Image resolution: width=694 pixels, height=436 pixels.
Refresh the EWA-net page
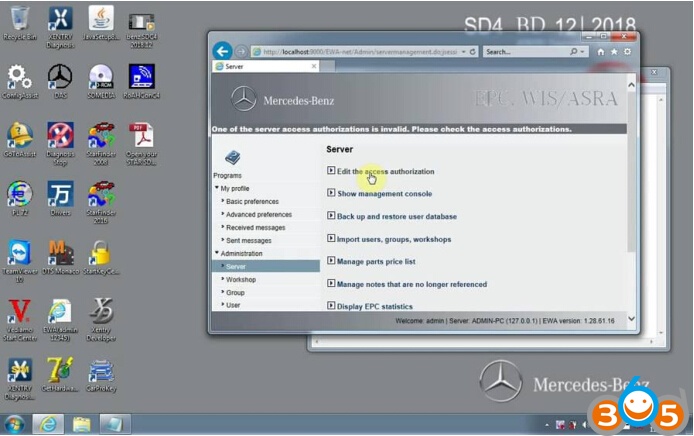click(472, 52)
